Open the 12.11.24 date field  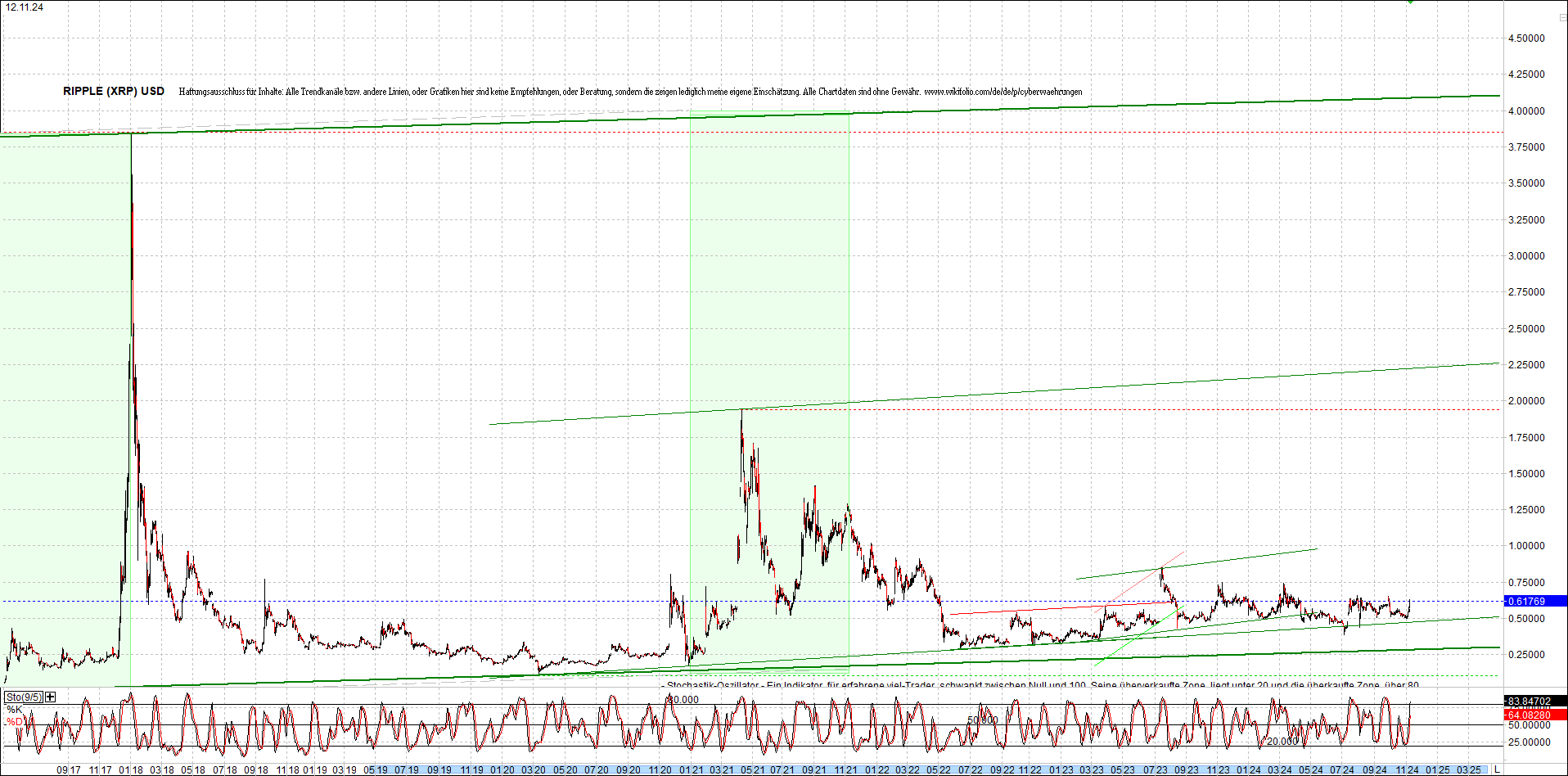pyautogui.click(x=25, y=6)
